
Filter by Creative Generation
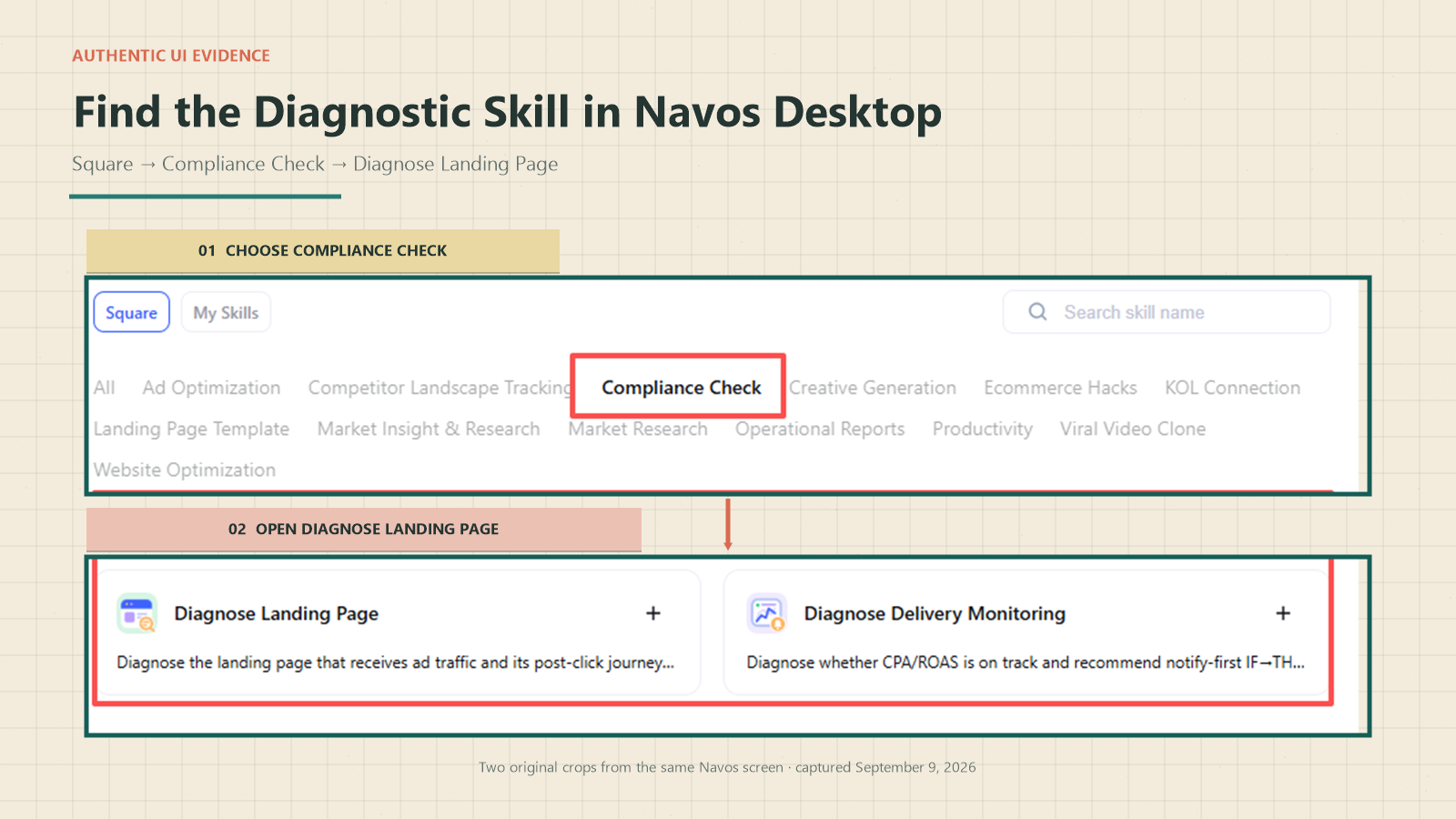[x=873, y=388]
